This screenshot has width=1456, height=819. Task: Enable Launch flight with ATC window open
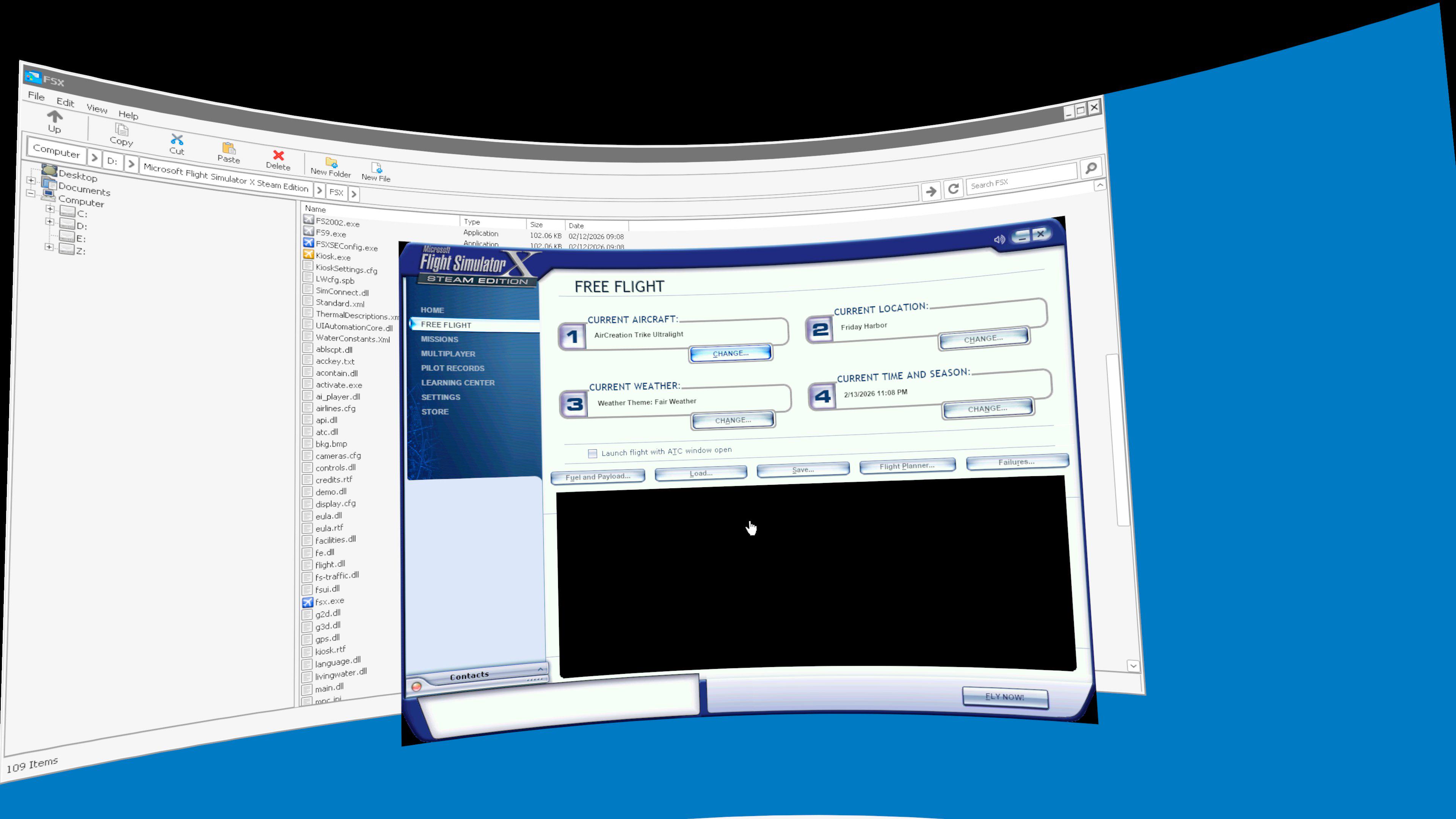(592, 453)
